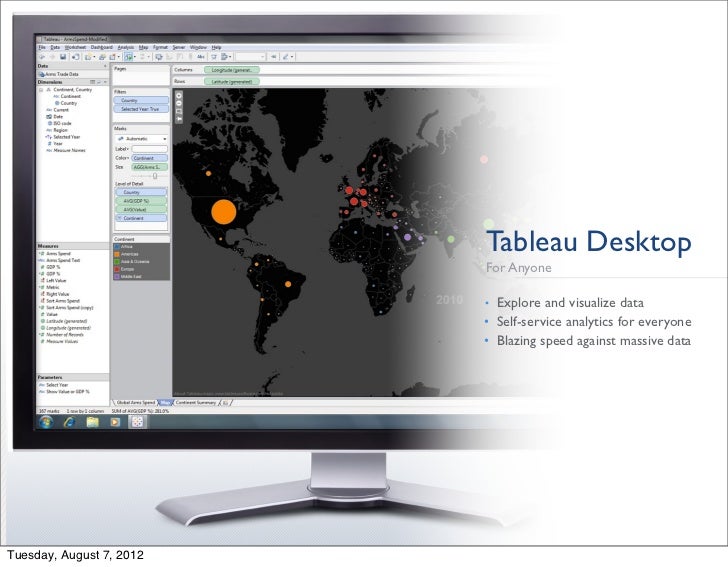Viewport: 728px width, 567px height.
Task: Click the Country Level of Detail pill
Action: tap(141, 192)
